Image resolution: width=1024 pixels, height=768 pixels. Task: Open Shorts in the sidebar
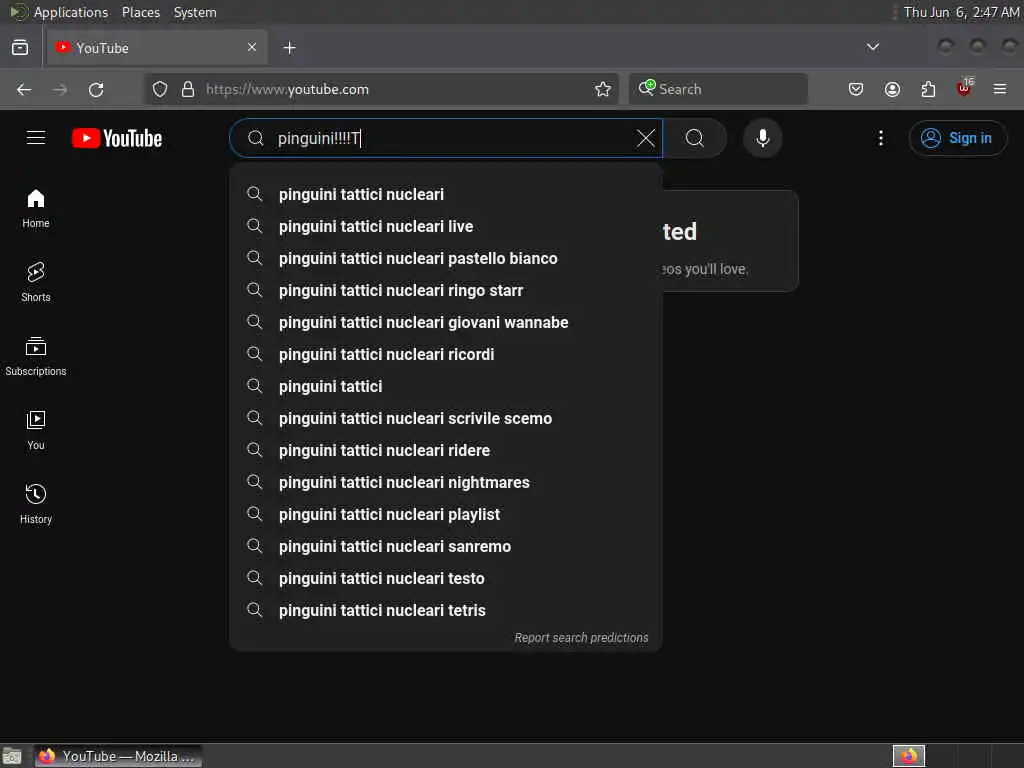coord(36,282)
